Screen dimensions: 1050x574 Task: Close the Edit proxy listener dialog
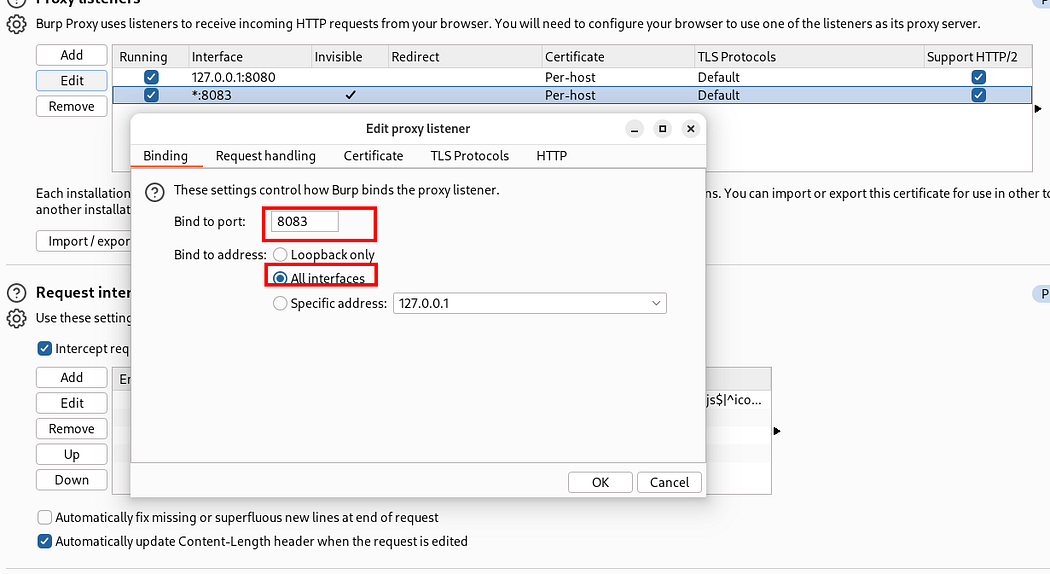pos(690,129)
